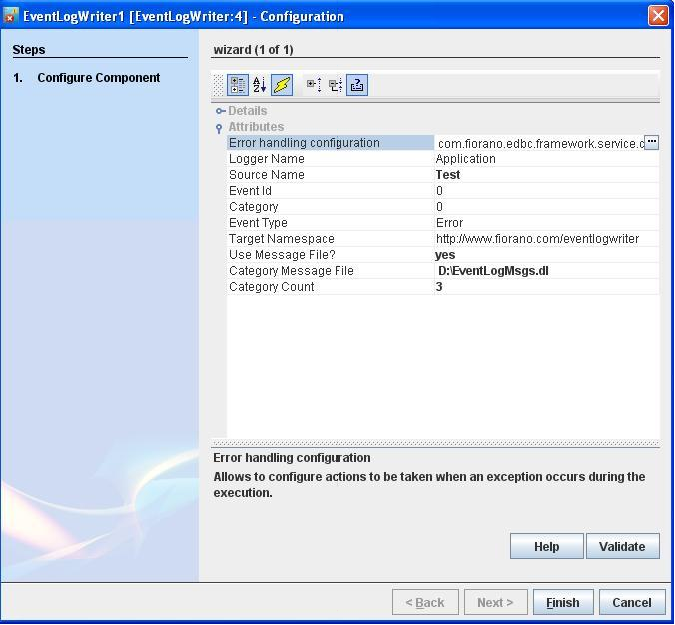Toggle the categorized view icon
The image size is (675, 625).
(x=238, y=86)
